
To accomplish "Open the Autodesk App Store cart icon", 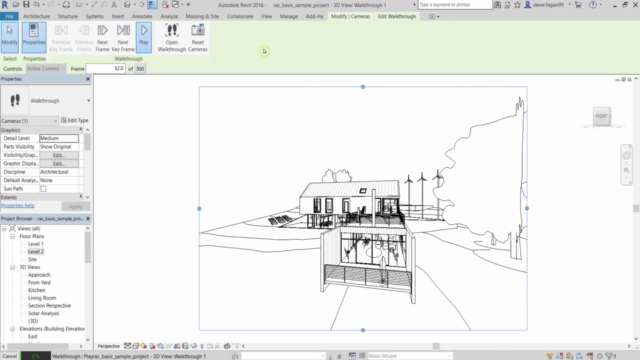I will point(578,4).
